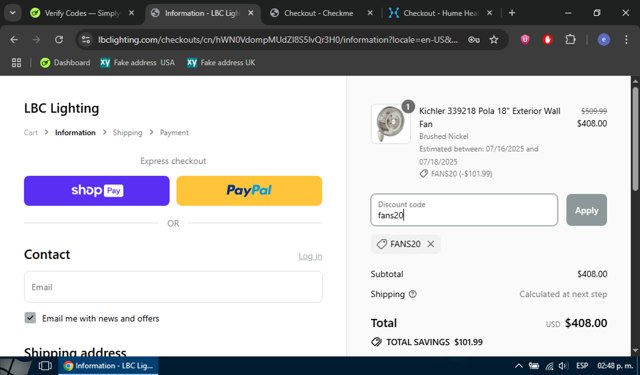640x375 pixels.
Task: Click the lbclighting.com URL in address bar
Action: pyautogui.click(x=278, y=40)
